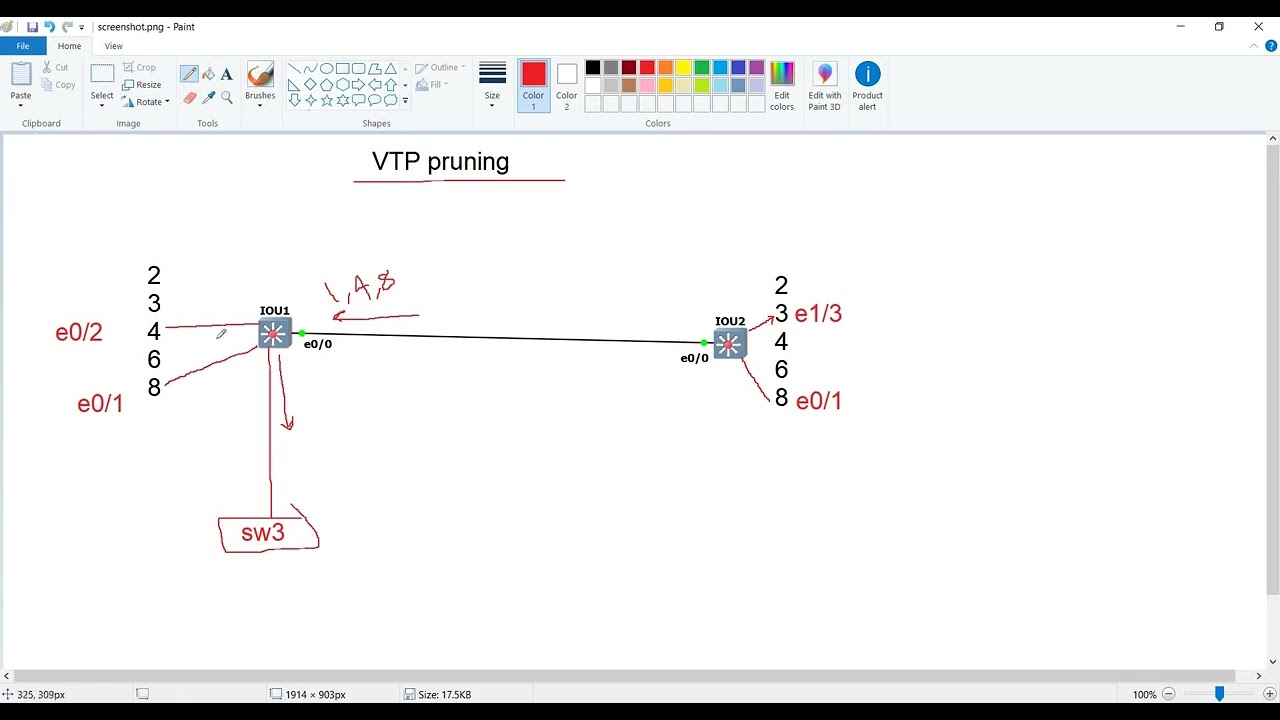Screen dimensions: 1280x720
Task: Click the vertical scrollbar of the canvas
Action: pos(1272,370)
